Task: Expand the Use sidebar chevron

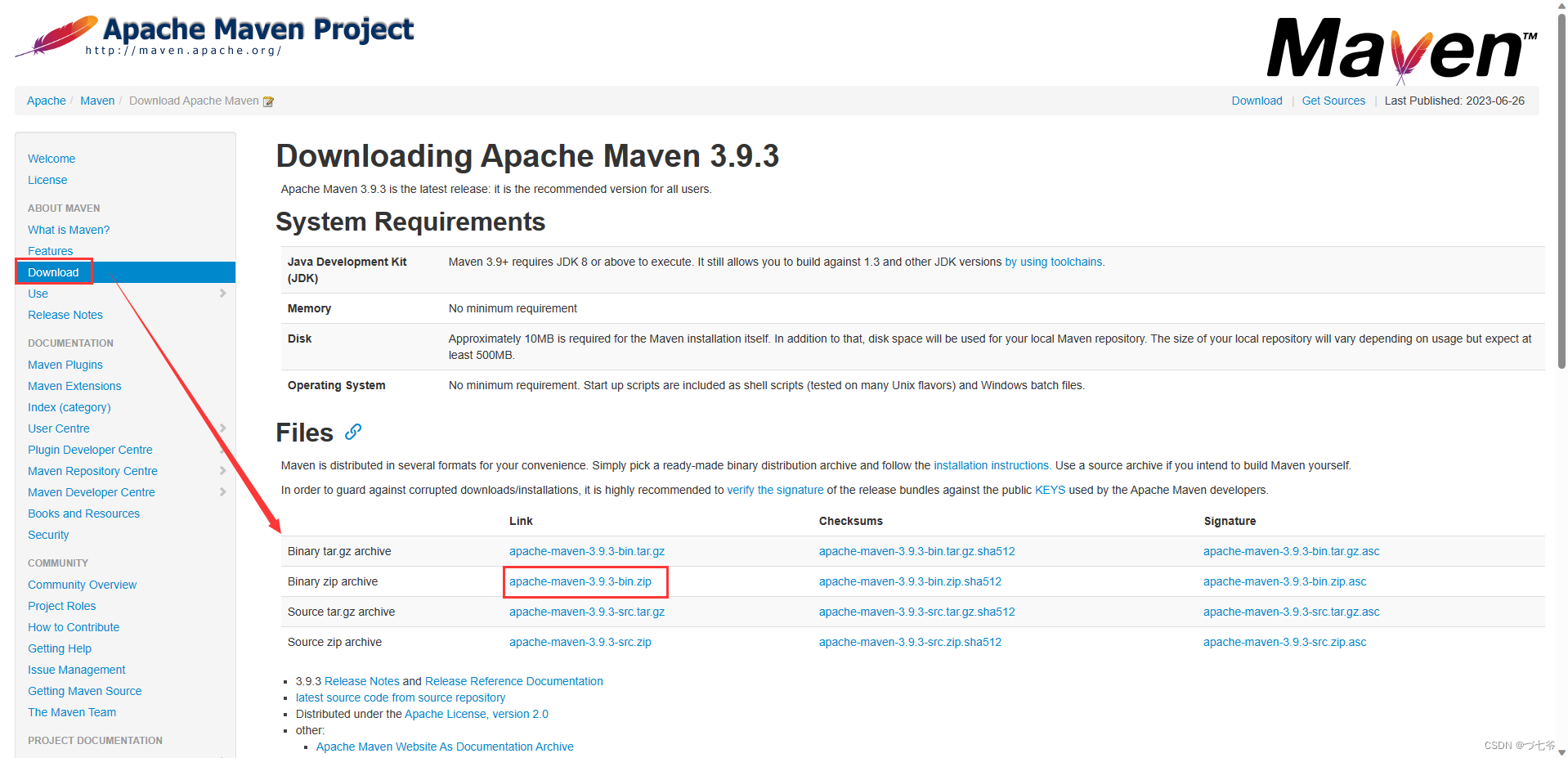Action: [222, 293]
